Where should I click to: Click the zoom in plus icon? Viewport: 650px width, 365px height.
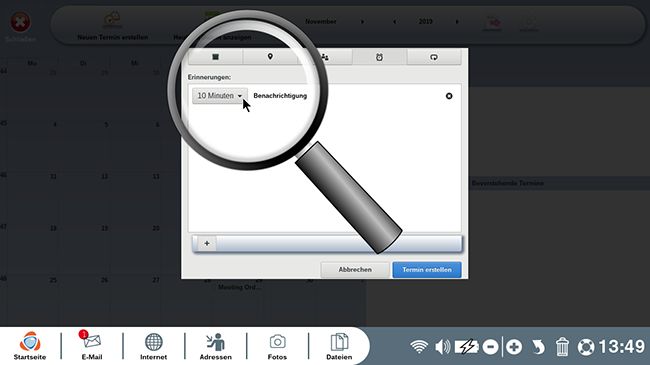tap(514, 347)
